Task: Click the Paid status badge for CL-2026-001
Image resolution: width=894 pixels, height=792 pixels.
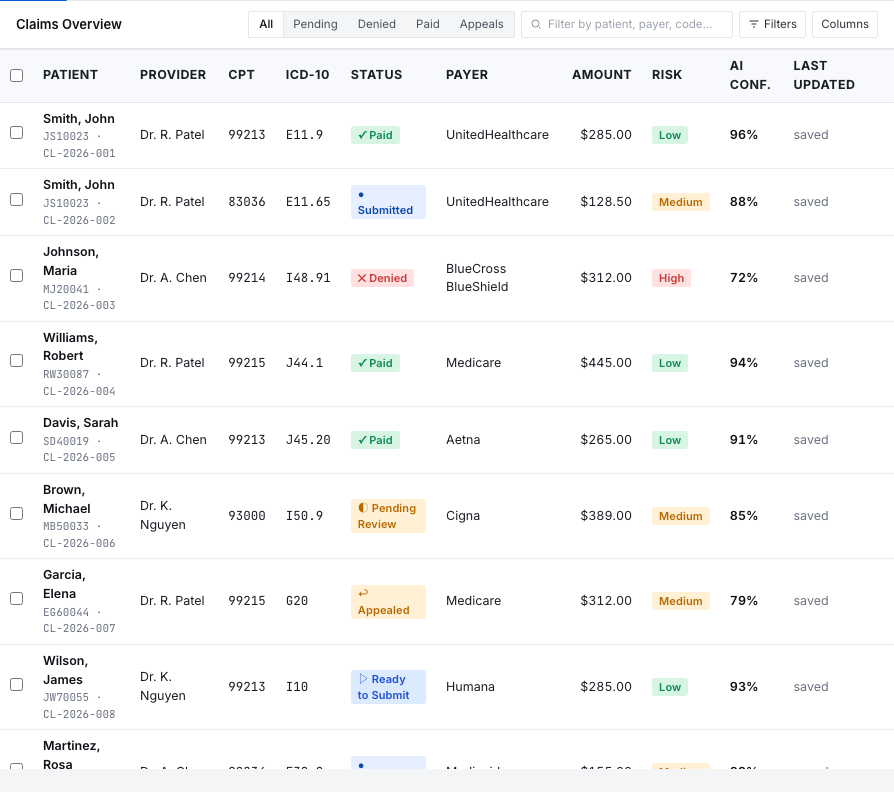Action: 375,135
